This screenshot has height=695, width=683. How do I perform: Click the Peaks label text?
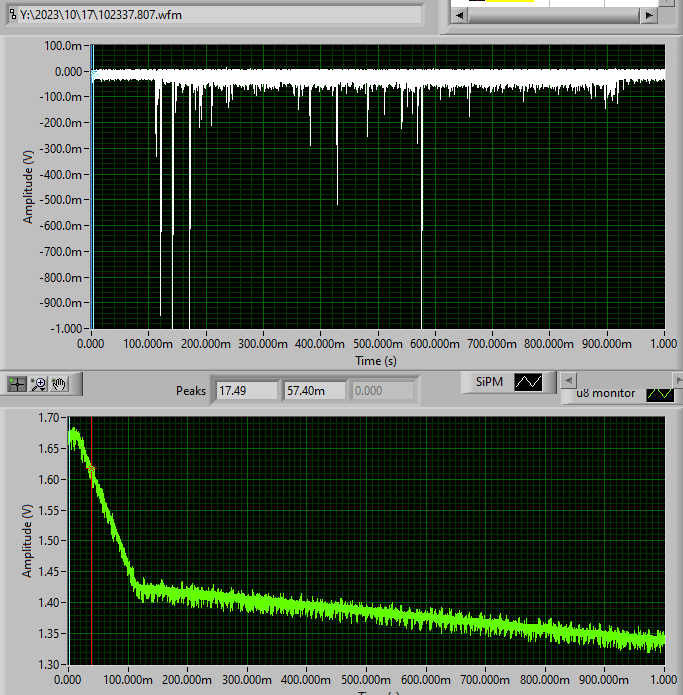[x=191, y=391]
